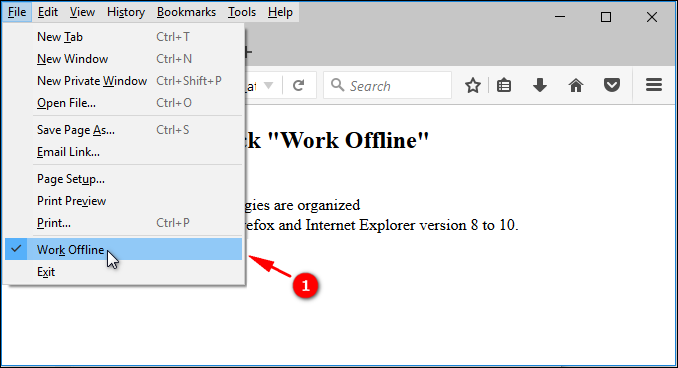Select Print Preview entry

[124, 201]
